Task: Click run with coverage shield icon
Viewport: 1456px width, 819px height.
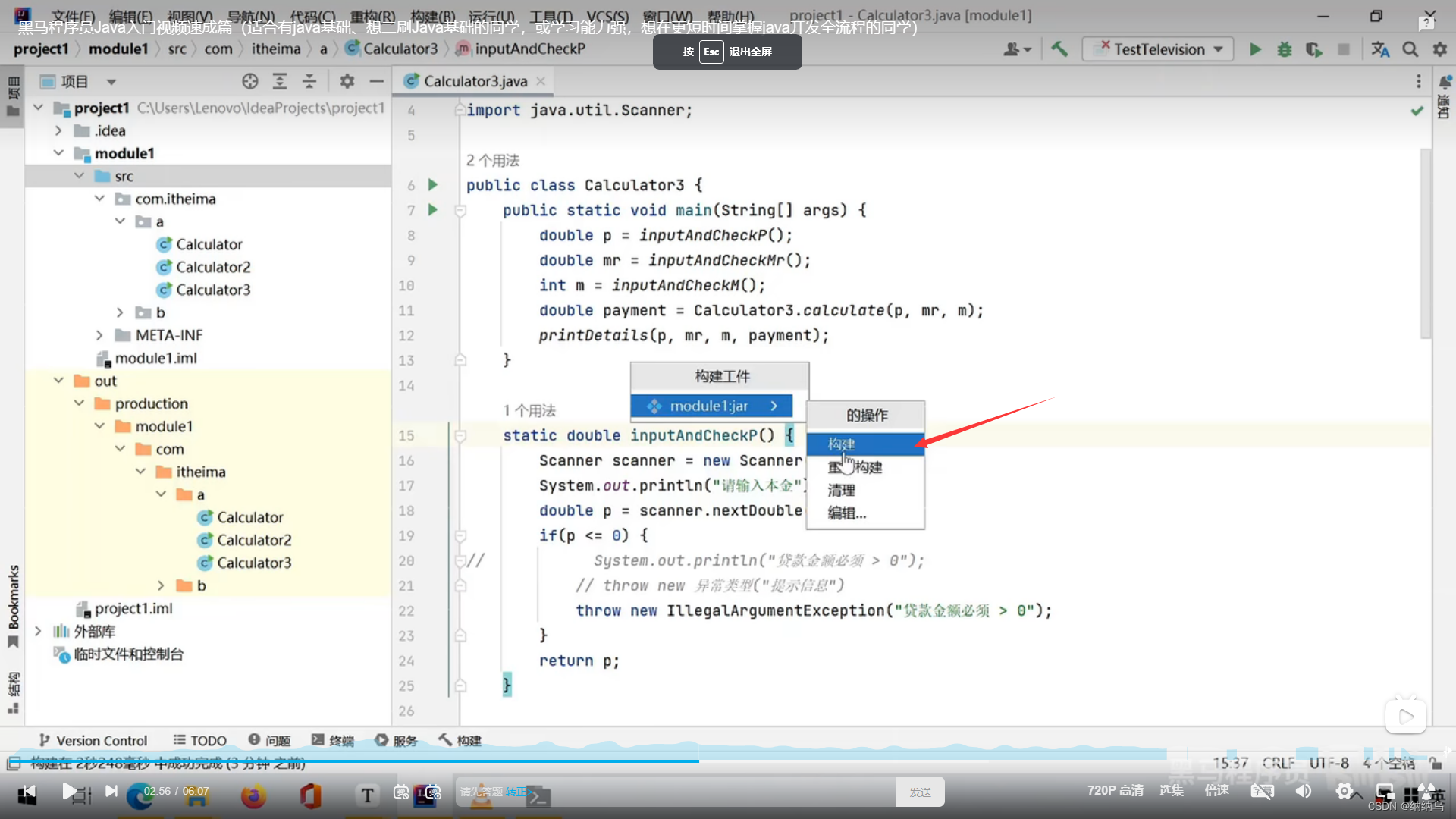Action: (1313, 49)
